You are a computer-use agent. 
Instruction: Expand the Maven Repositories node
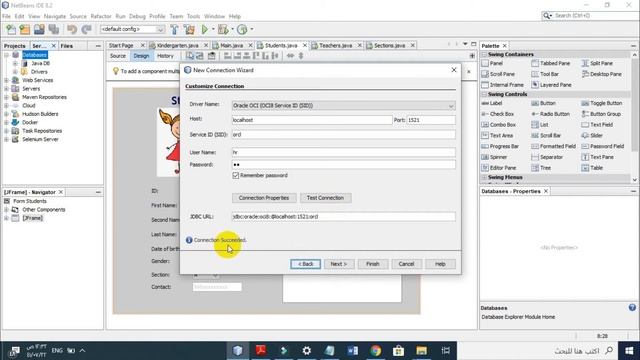click(x=6, y=97)
